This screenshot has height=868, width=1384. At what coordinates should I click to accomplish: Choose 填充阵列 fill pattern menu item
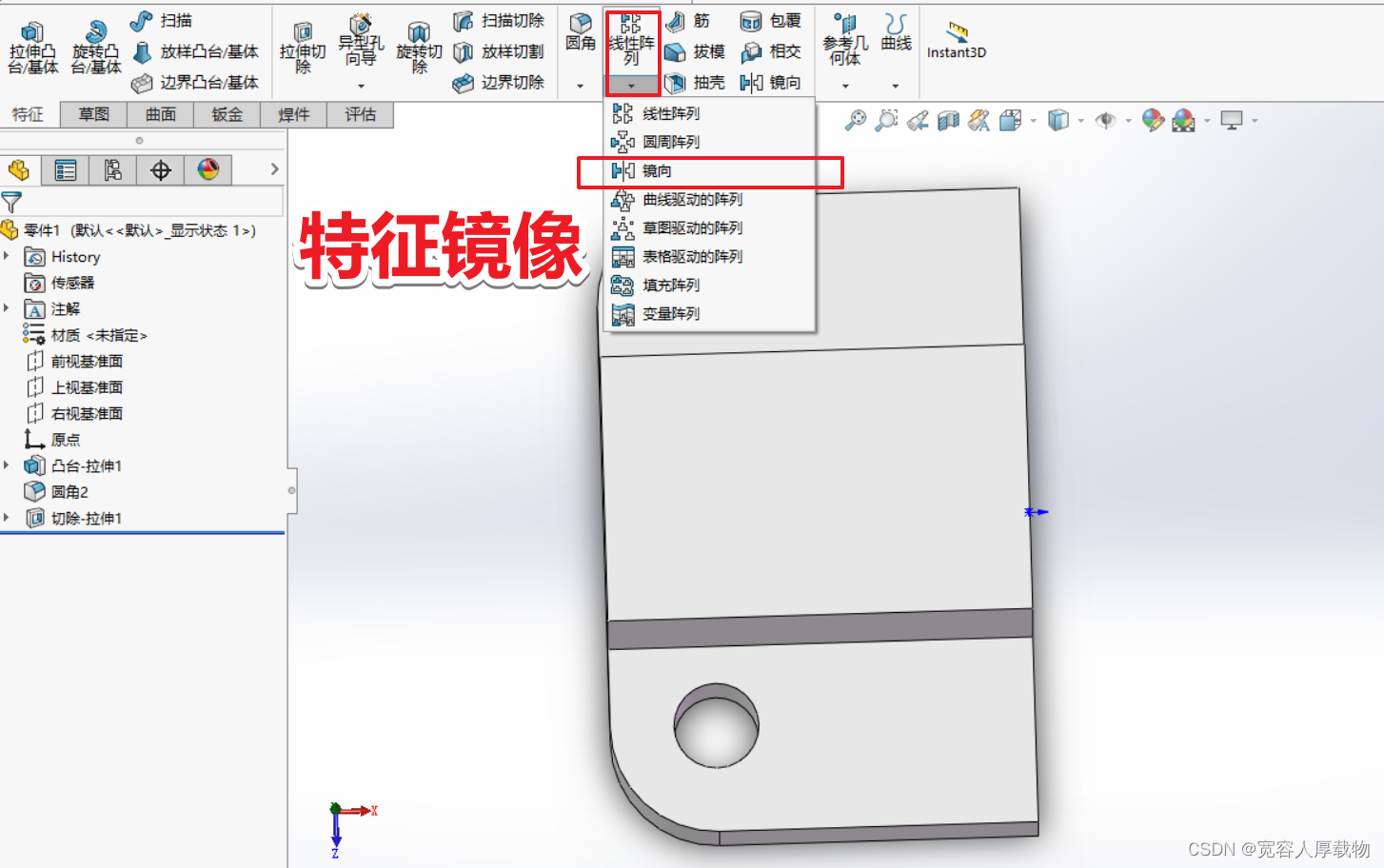(709, 285)
